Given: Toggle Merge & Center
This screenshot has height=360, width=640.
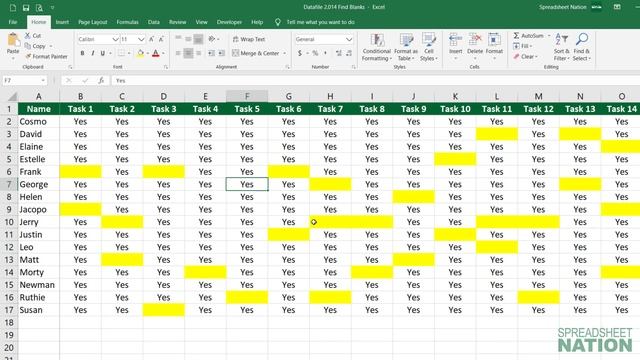Looking at the screenshot, I should click(256, 53).
